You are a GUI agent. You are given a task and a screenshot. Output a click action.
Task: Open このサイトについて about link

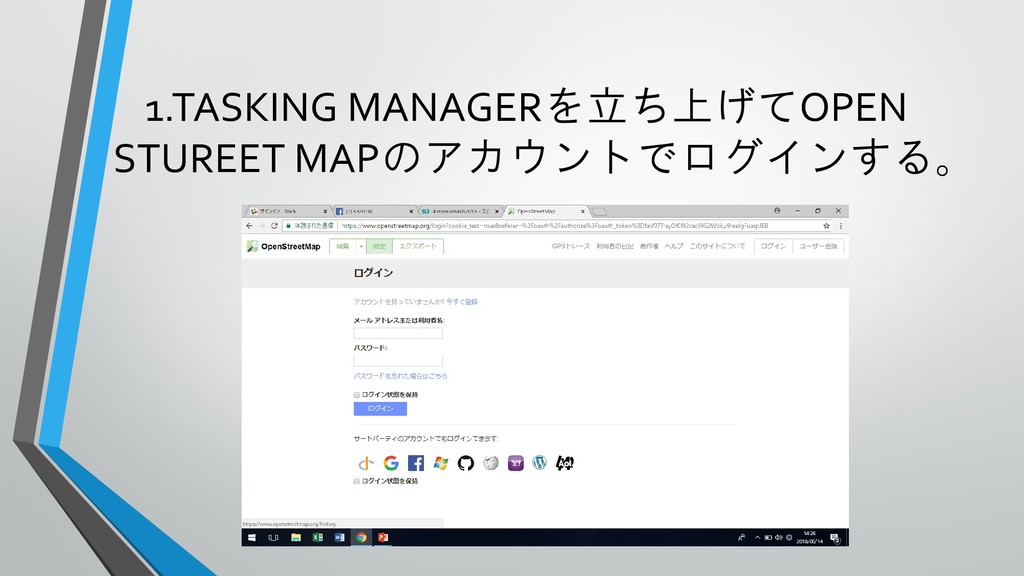click(x=717, y=246)
